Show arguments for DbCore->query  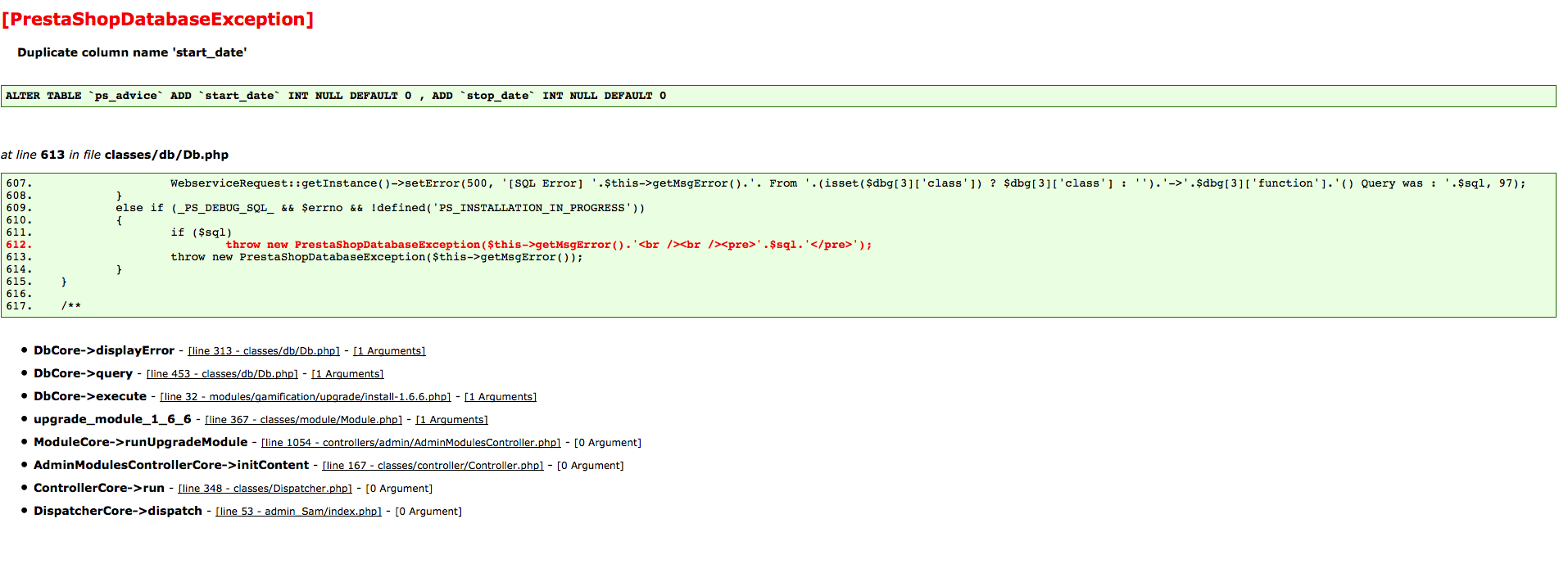point(347,374)
